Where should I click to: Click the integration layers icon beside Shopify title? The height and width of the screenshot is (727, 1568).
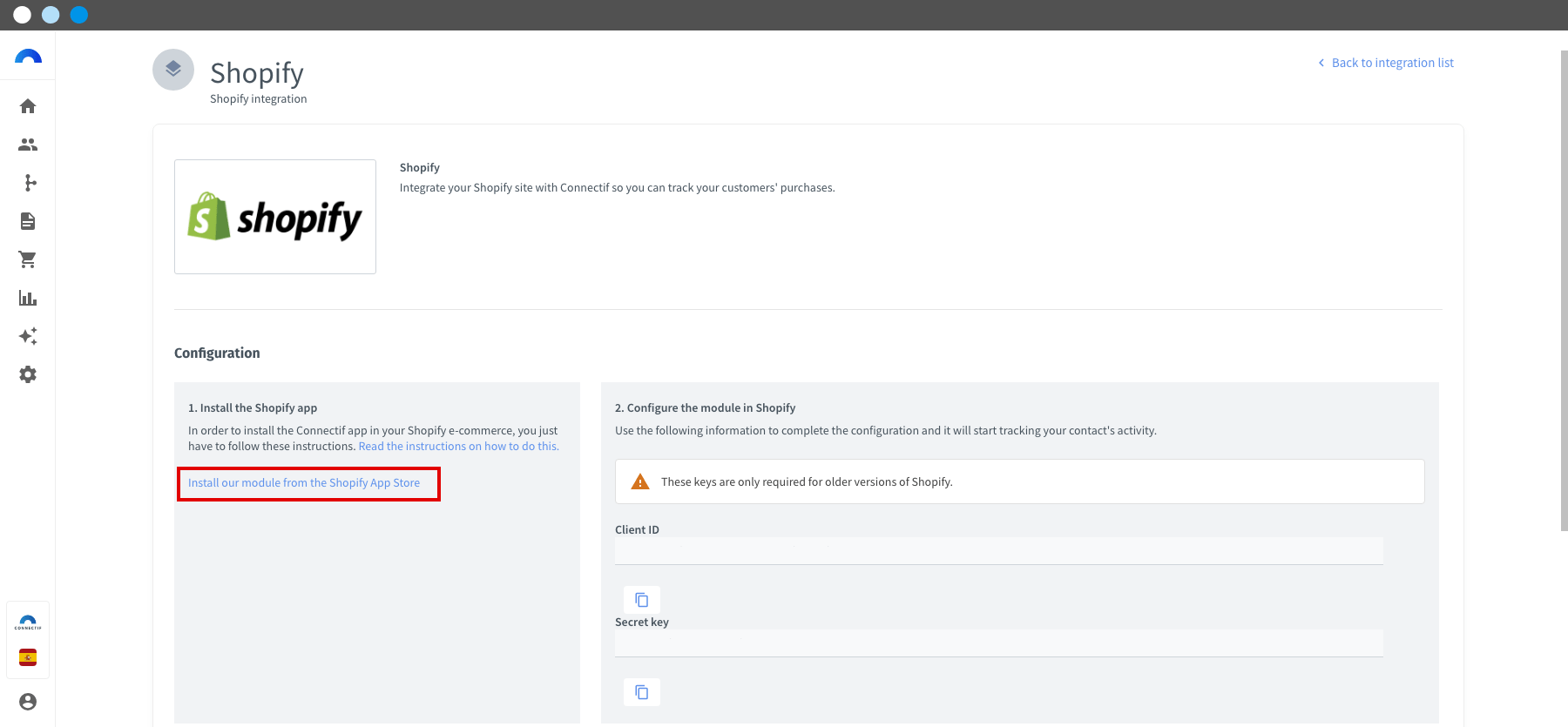tap(173, 70)
